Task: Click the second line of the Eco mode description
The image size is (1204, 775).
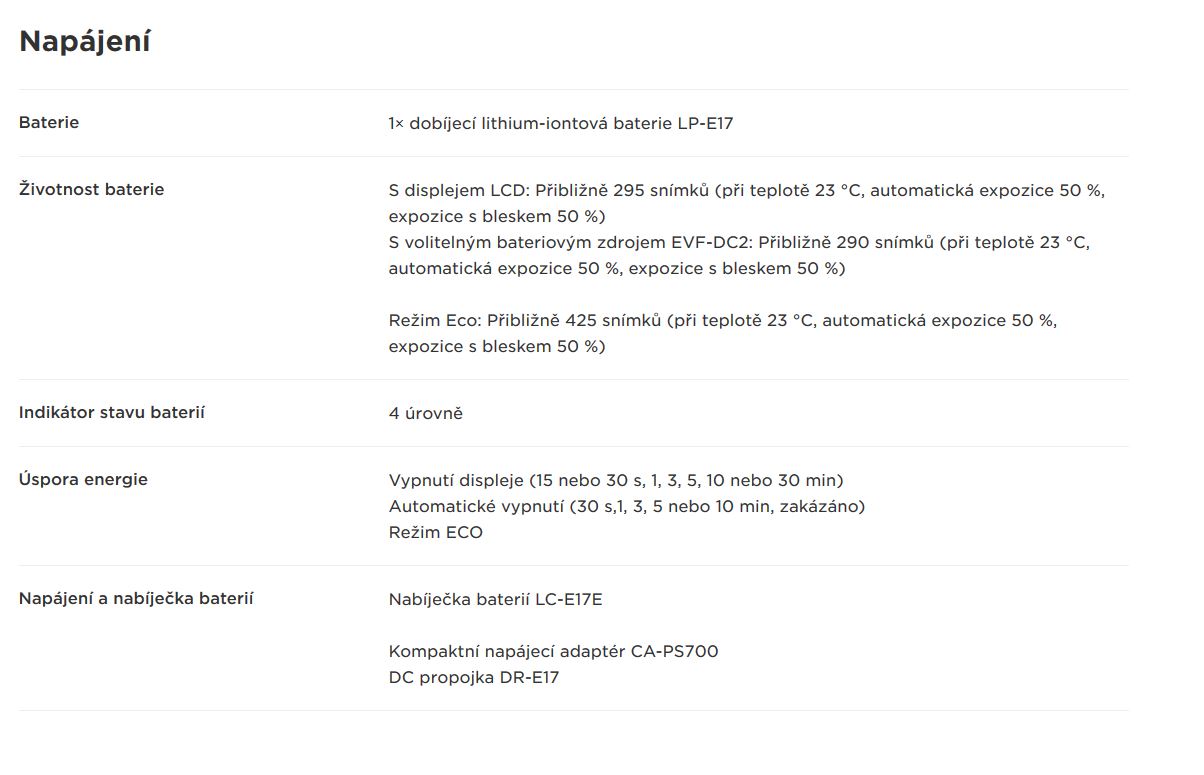Action: point(497,347)
